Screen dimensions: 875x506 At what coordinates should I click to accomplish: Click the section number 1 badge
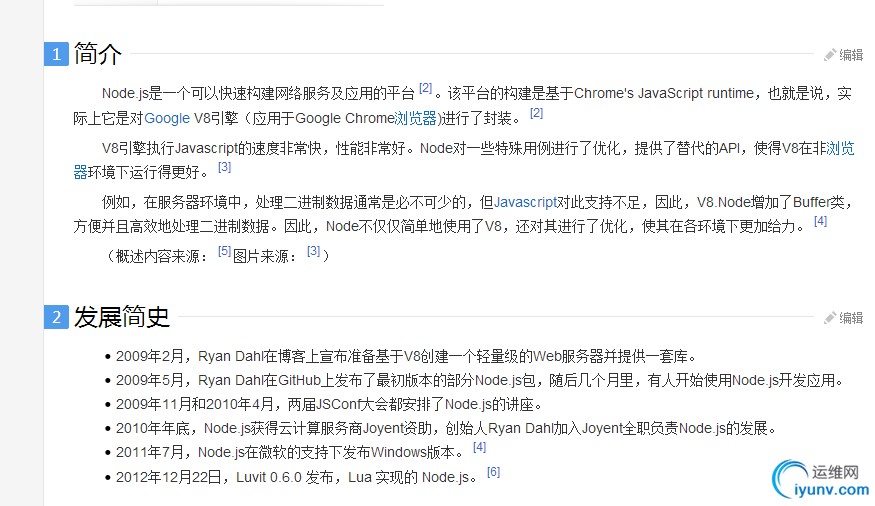[x=56, y=54]
